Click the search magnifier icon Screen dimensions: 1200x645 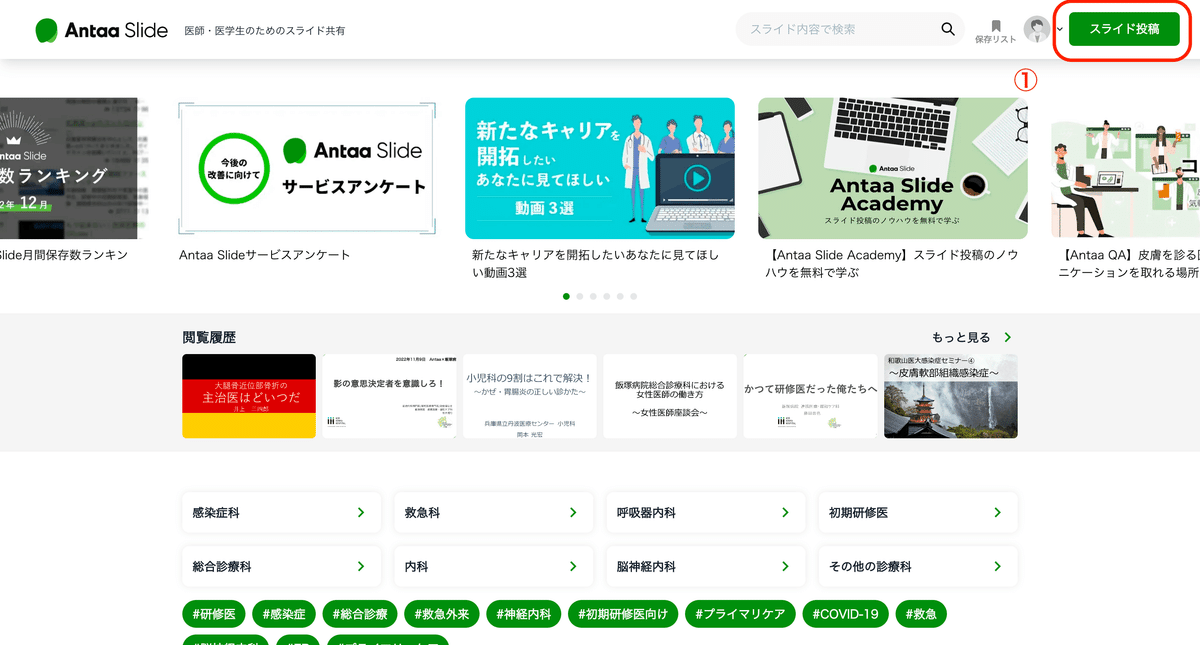(947, 29)
